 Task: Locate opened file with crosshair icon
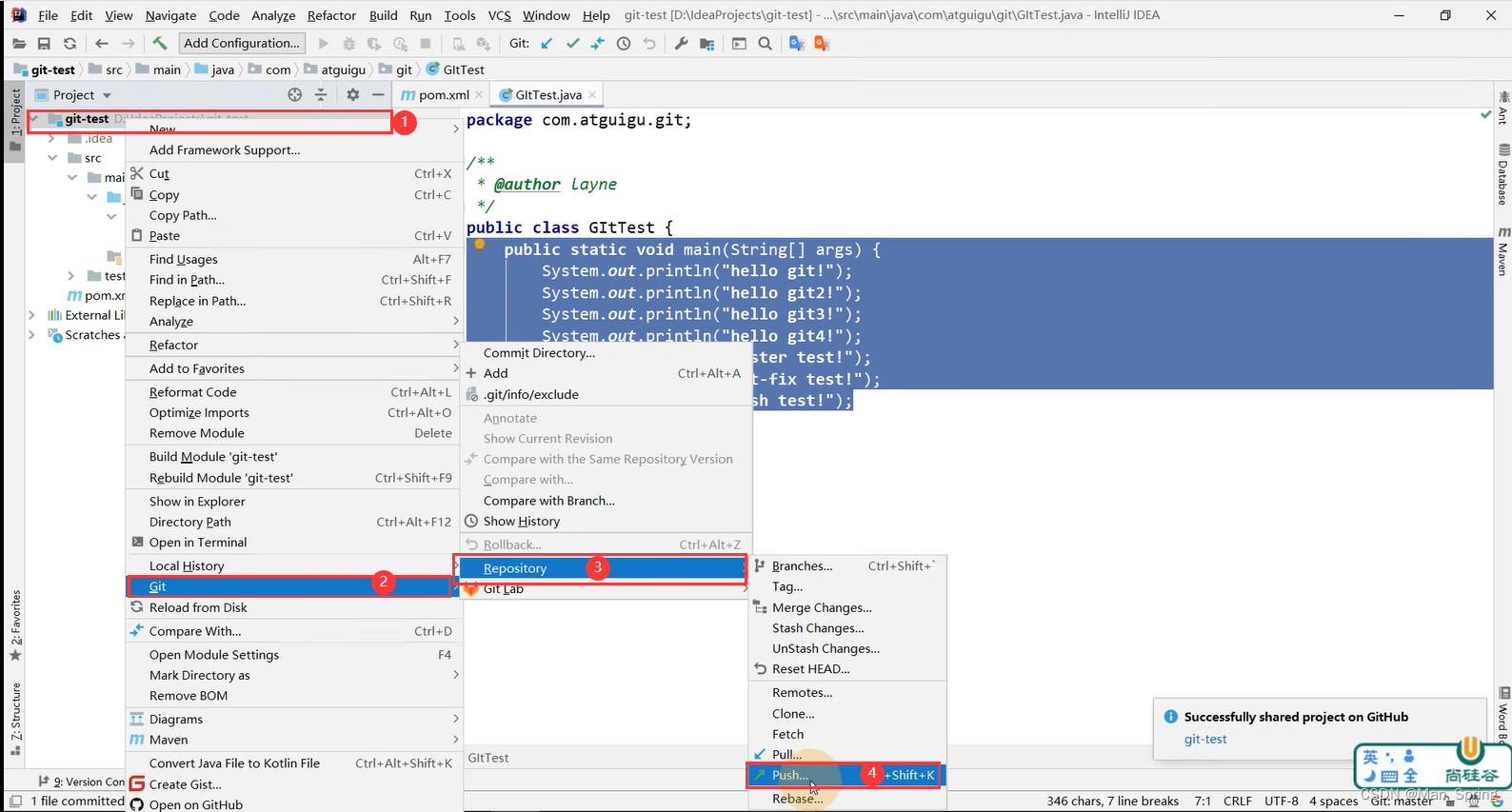tap(295, 94)
